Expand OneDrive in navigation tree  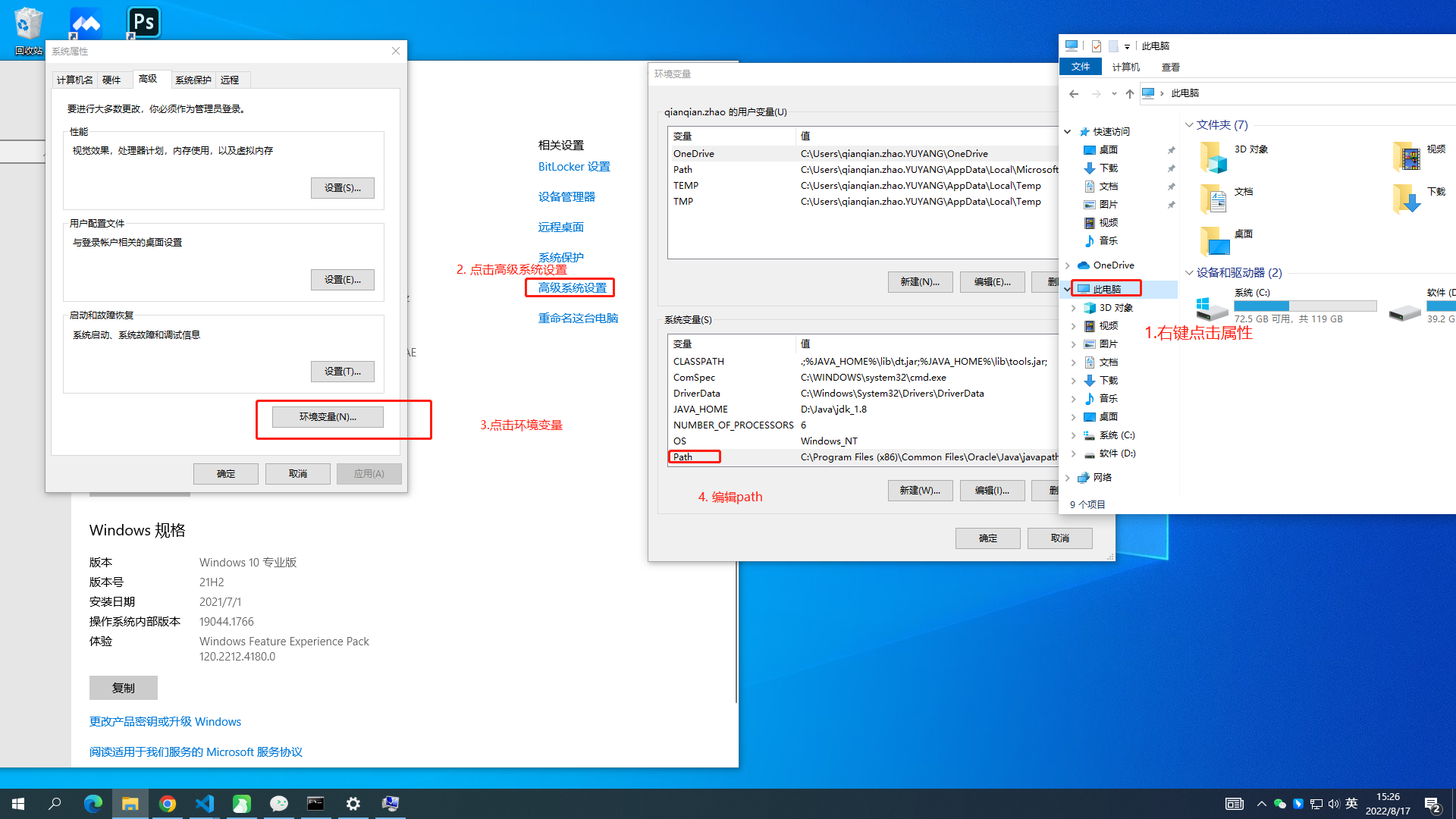[1068, 265]
